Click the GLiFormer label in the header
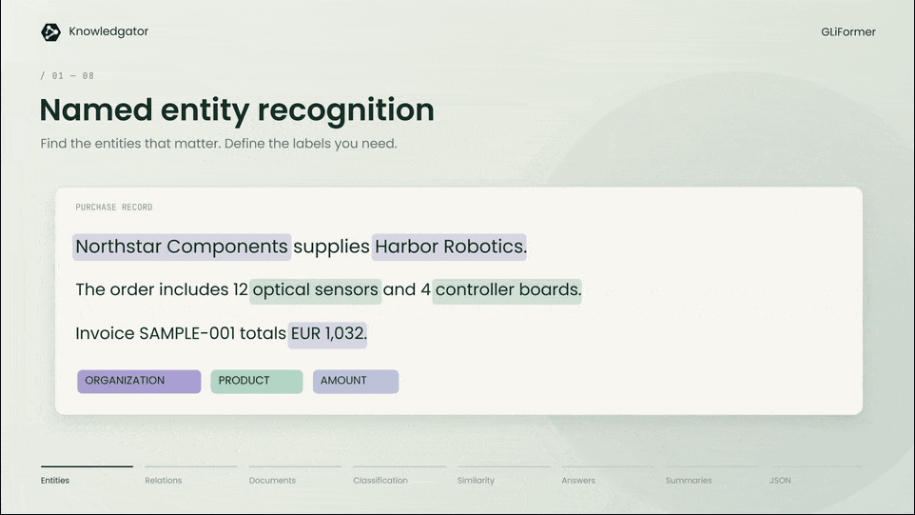The image size is (915, 515). 848,32
